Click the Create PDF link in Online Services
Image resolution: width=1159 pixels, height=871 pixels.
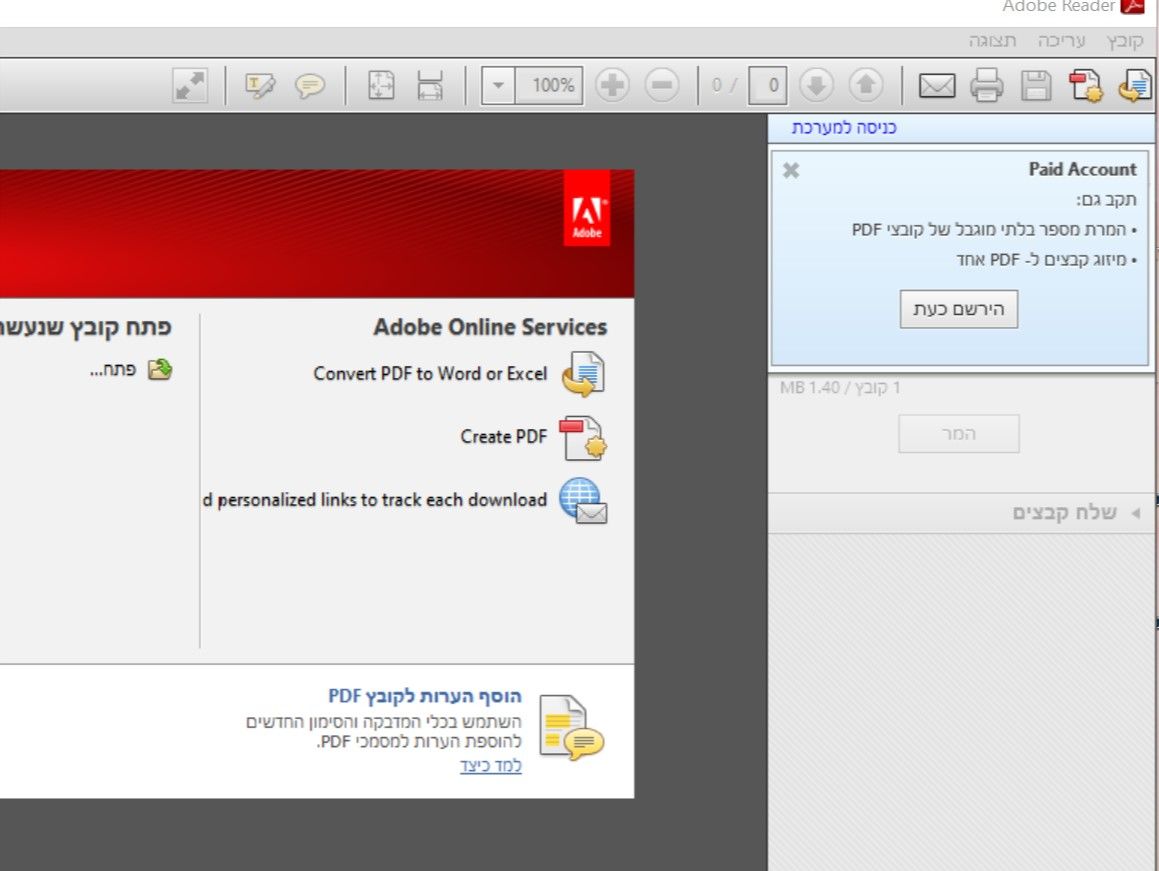(503, 437)
